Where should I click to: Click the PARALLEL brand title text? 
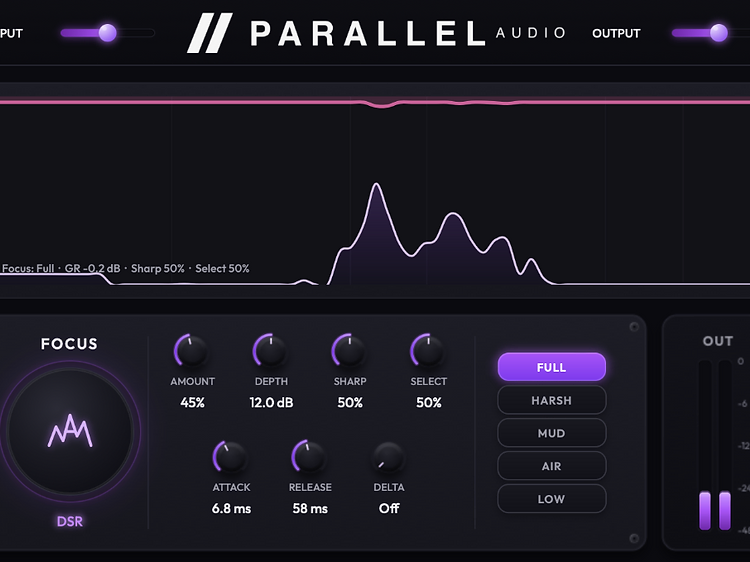pyautogui.click(x=367, y=33)
